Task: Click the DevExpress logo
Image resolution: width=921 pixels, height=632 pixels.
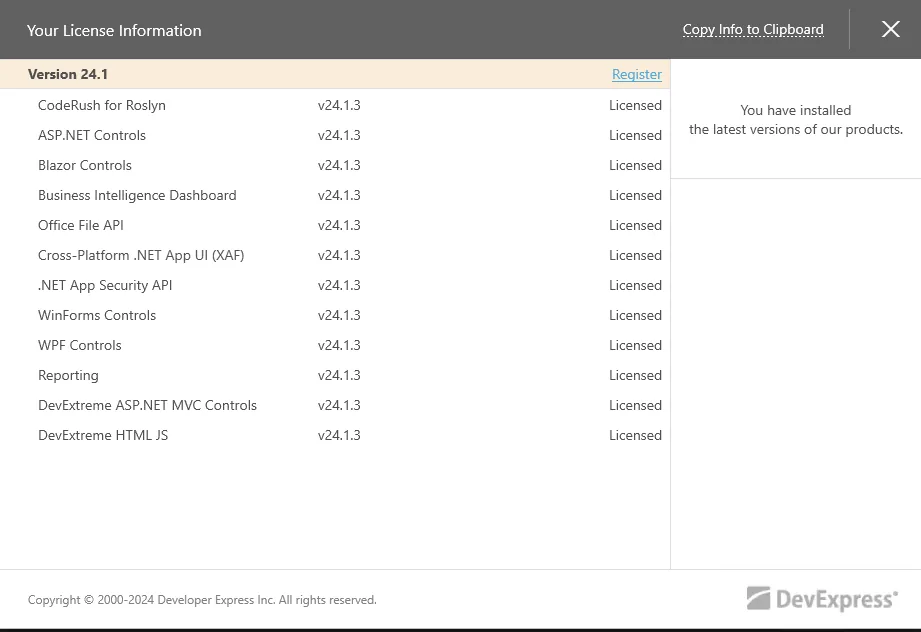Action: coord(822,599)
